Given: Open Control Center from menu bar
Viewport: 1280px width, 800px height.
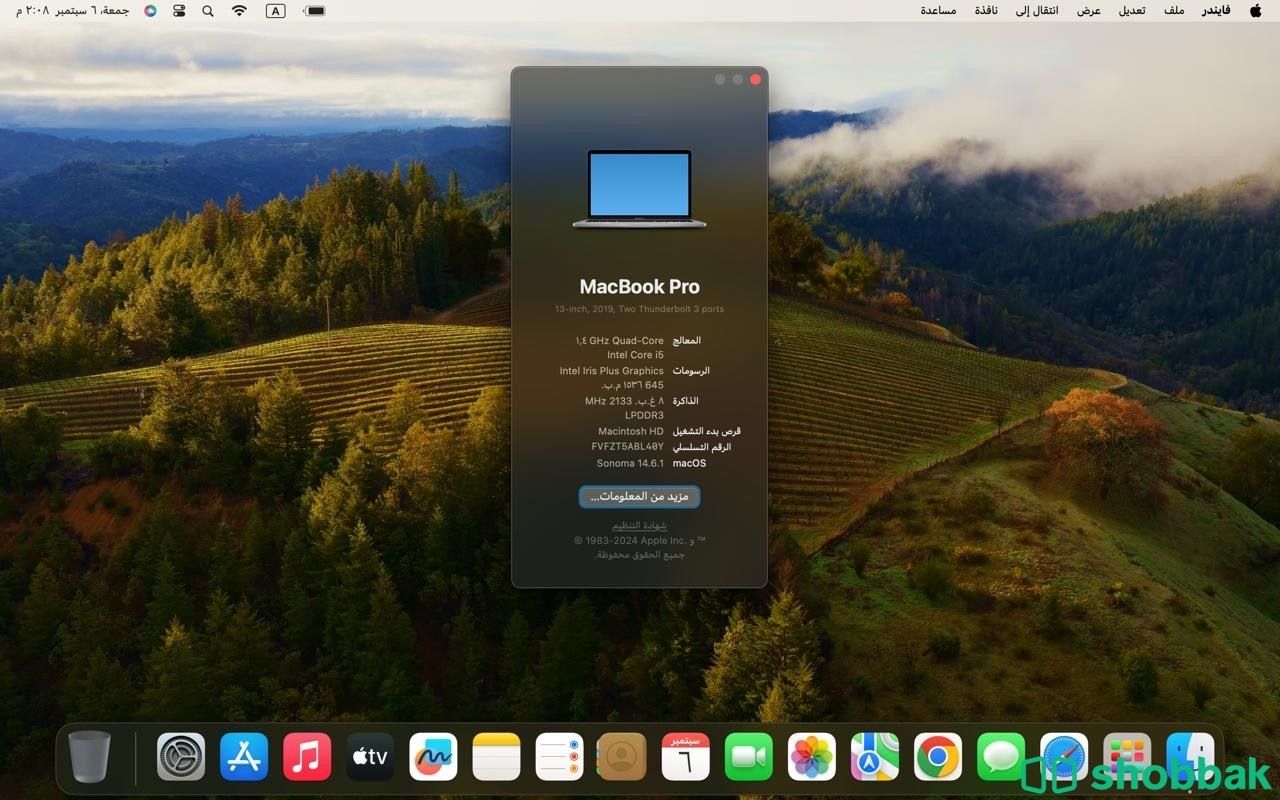Looking at the screenshot, I should coord(179,10).
